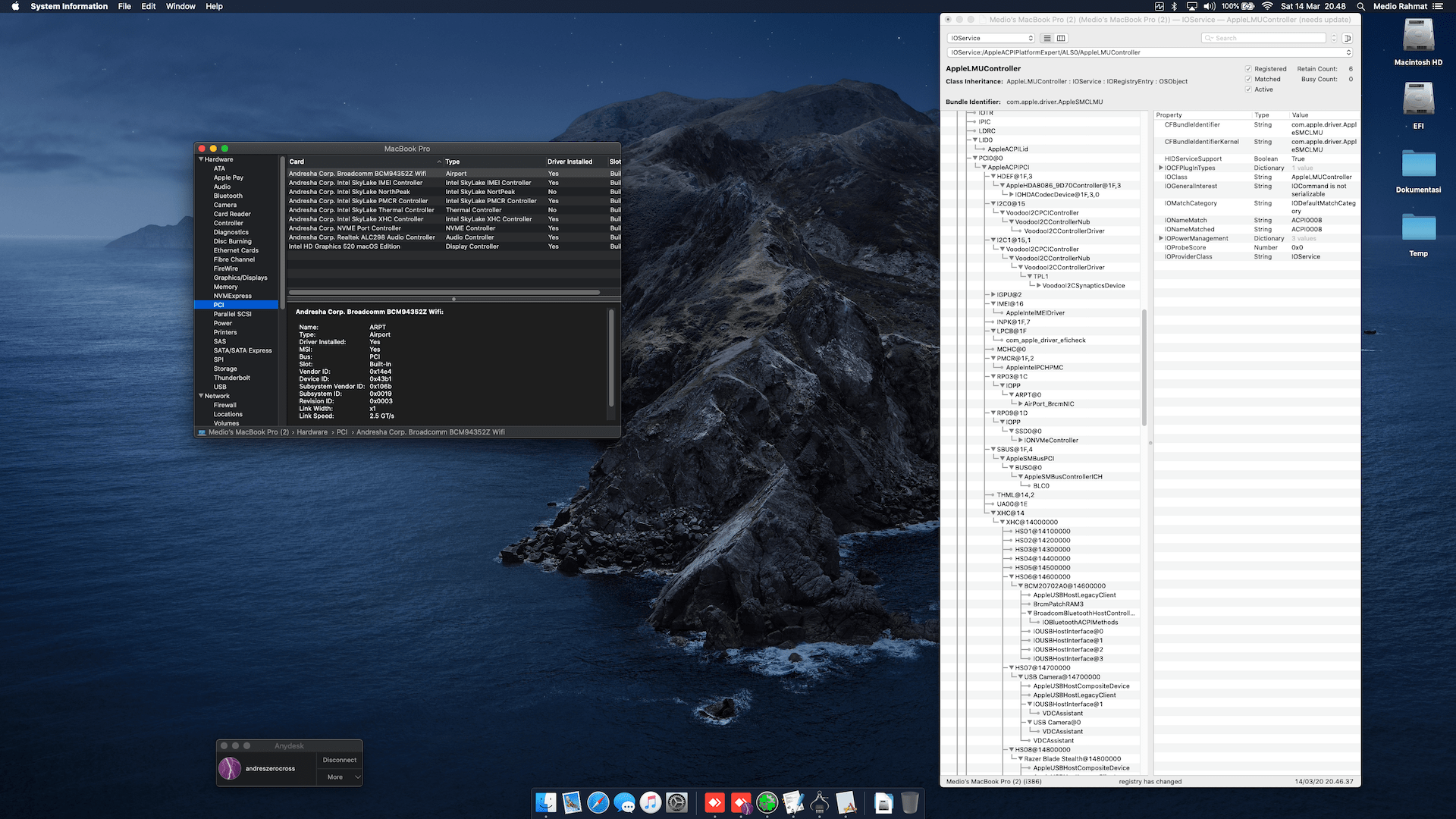
Task: Open Safari from the Dock
Action: pos(598,802)
